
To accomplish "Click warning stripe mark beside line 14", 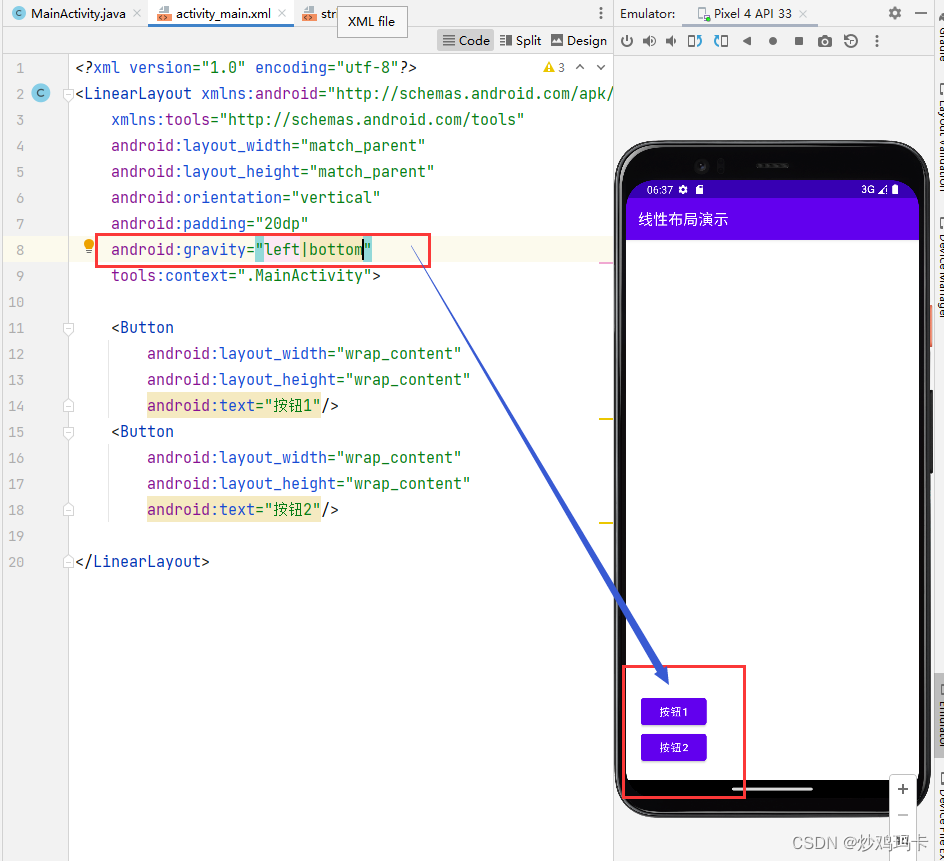I will (x=606, y=418).
